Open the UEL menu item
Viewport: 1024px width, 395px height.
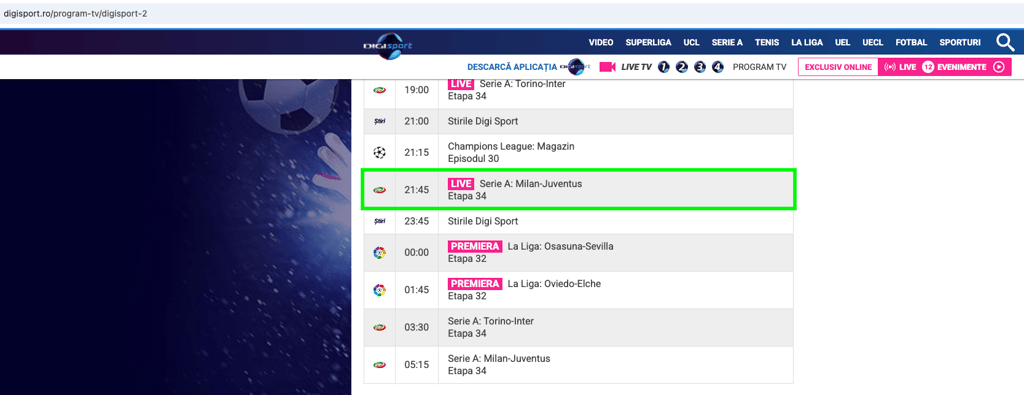842,42
